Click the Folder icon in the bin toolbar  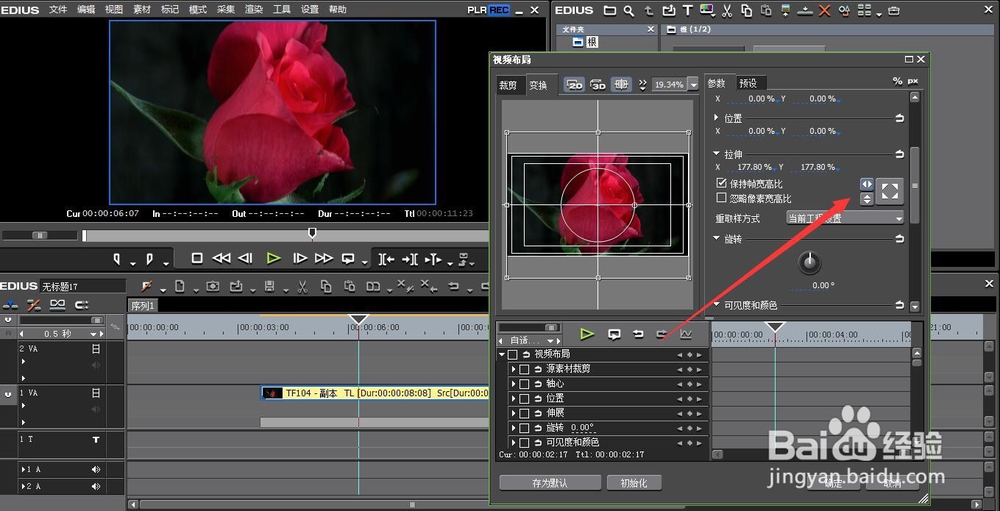pos(610,10)
